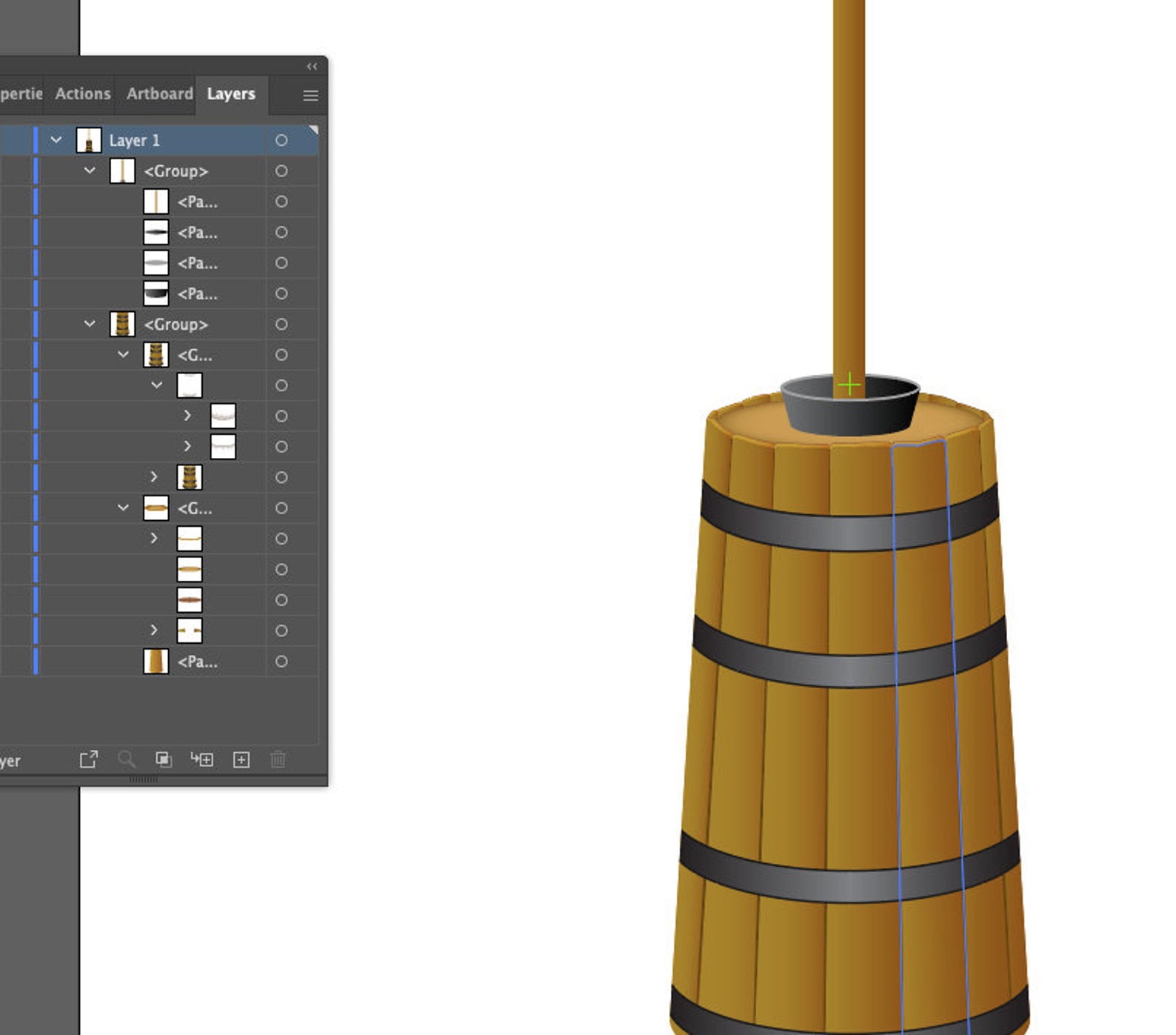Click the Locate Object magnifier icon

pyautogui.click(x=127, y=759)
